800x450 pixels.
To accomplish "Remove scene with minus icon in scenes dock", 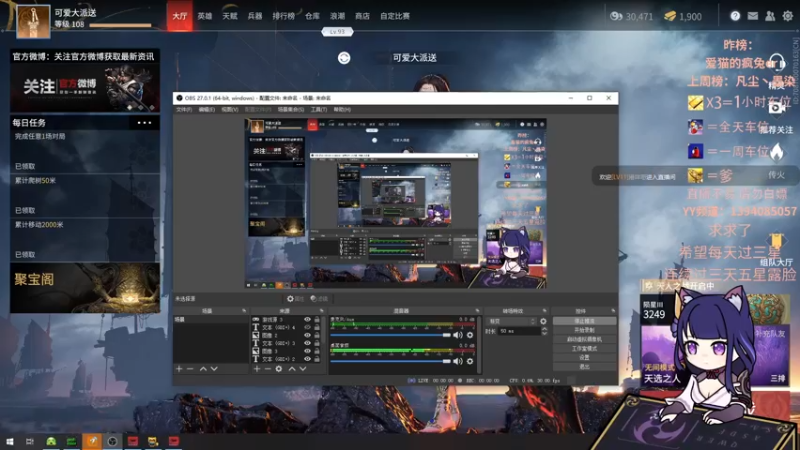I will pyautogui.click(x=190, y=368).
